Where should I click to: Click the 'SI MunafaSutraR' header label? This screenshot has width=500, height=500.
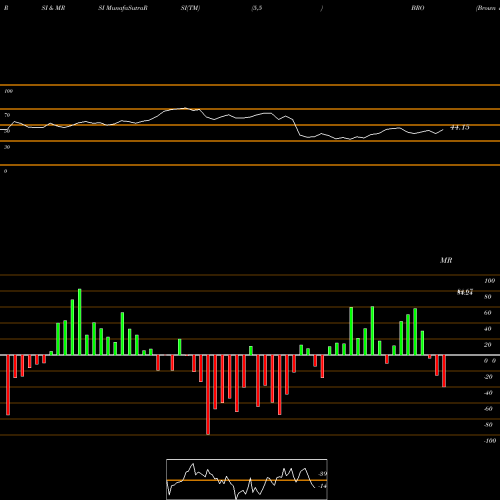click(x=123, y=8)
